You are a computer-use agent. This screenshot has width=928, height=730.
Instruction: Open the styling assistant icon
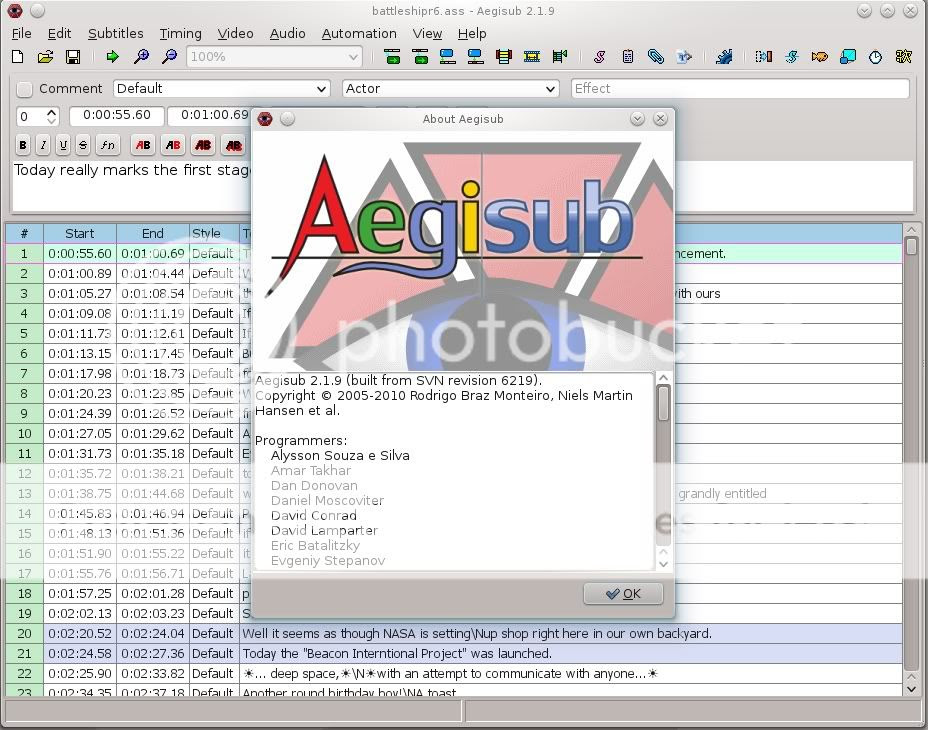(792, 57)
